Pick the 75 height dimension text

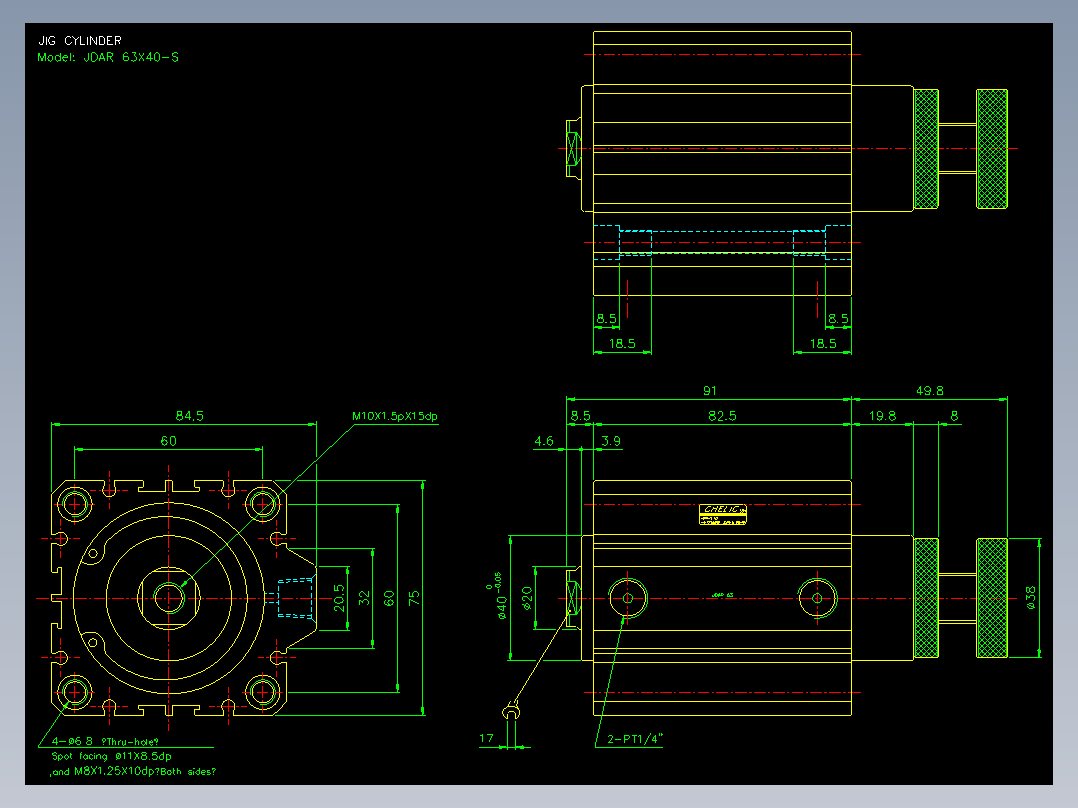tap(414, 598)
